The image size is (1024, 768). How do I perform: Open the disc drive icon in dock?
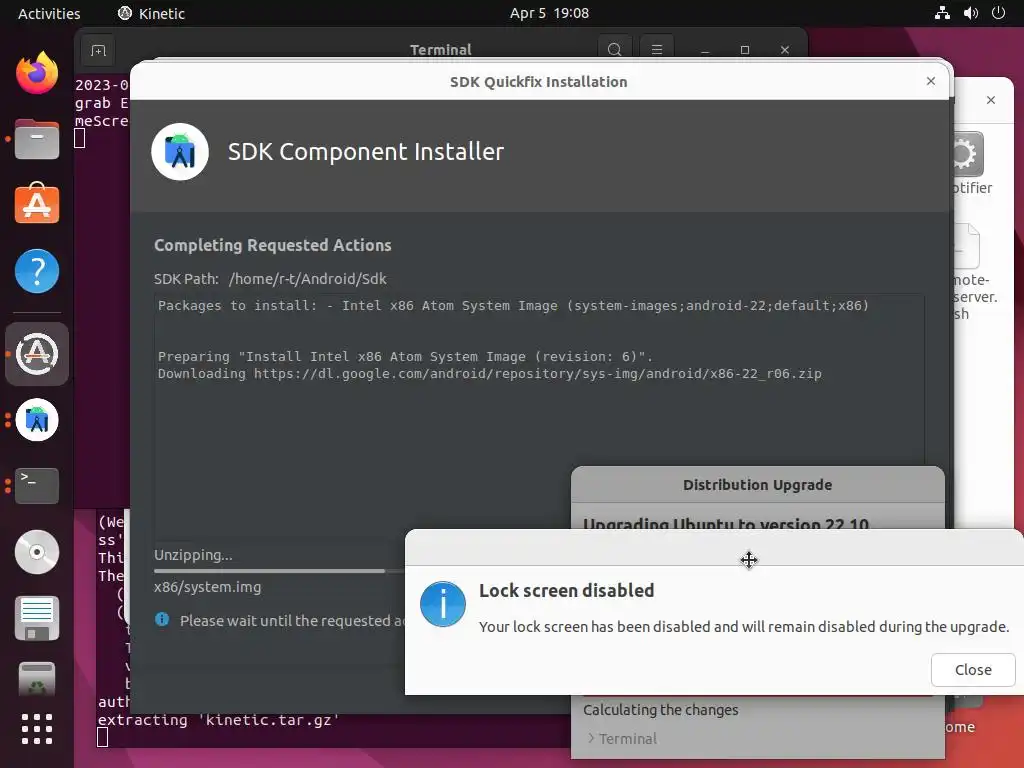(37, 552)
